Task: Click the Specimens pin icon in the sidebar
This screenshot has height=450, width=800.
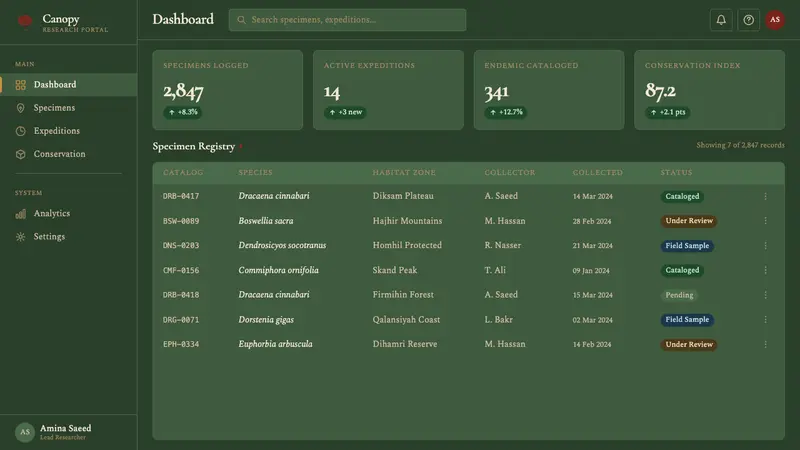Action: pos(20,108)
